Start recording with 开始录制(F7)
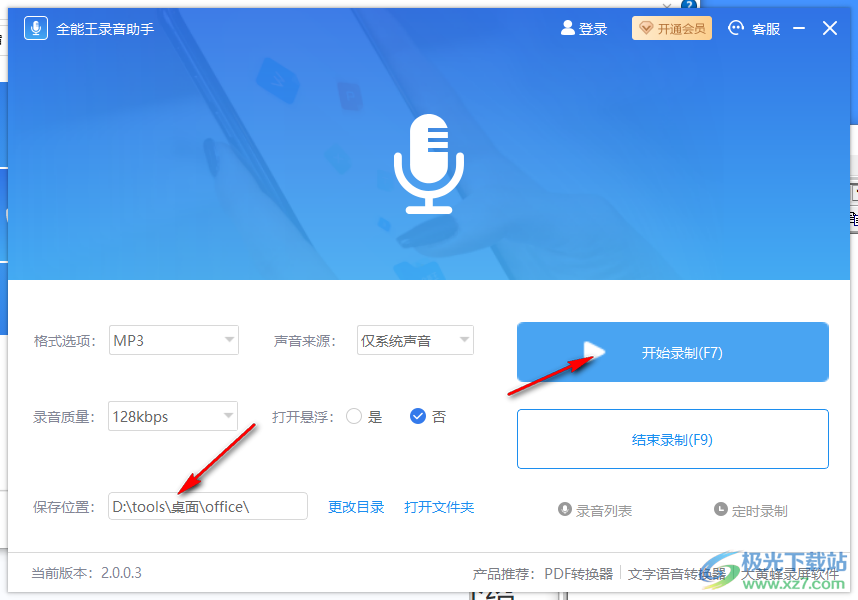The image size is (858, 600). click(x=672, y=352)
